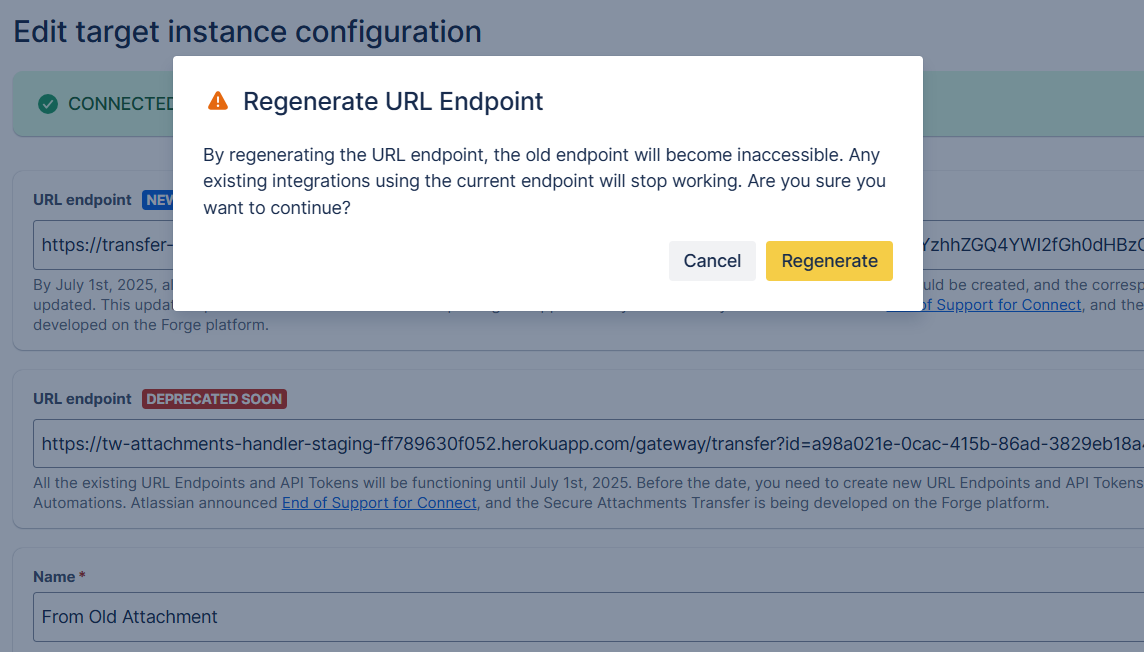Click the orange warning triangle icon
Image resolution: width=1144 pixels, height=652 pixels.
(x=217, y=101)
